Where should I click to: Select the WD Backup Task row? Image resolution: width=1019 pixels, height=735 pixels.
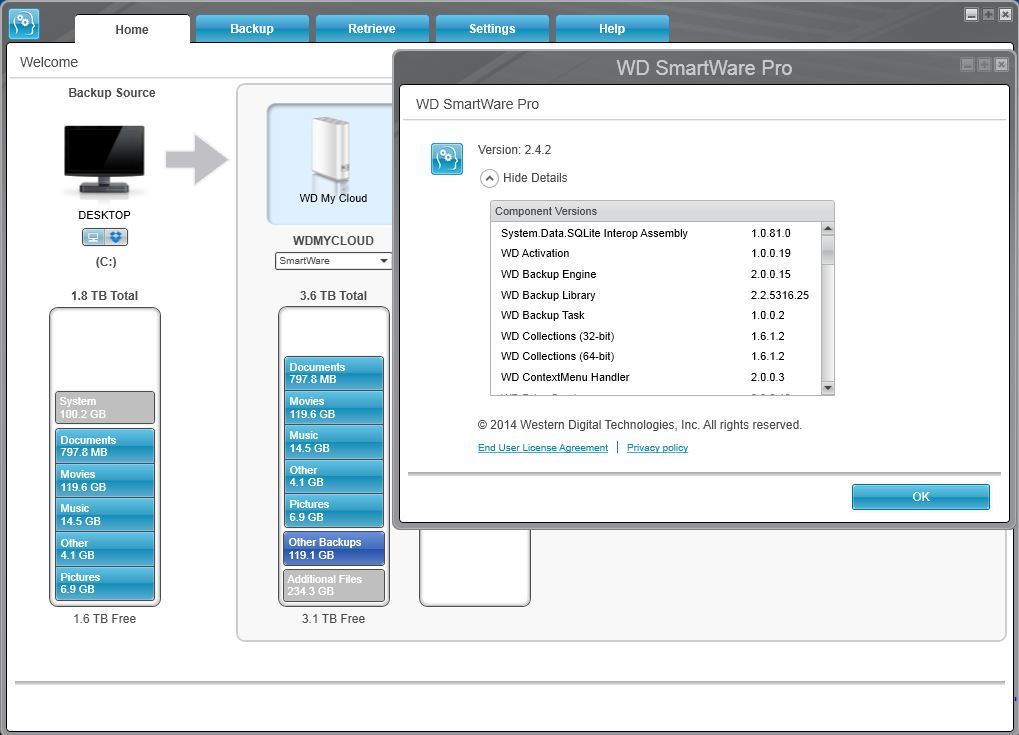(x=656, y=315)
